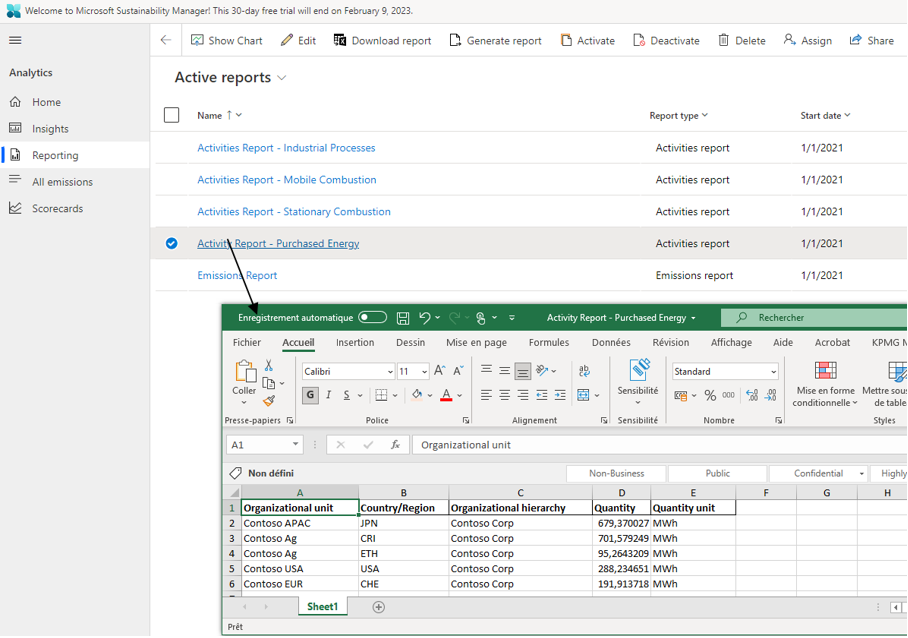Image resolution: width=908 pixels, height=638 pixels.
Task: Open the Coller paste options arrow
Action: click(x=244, y=402)
